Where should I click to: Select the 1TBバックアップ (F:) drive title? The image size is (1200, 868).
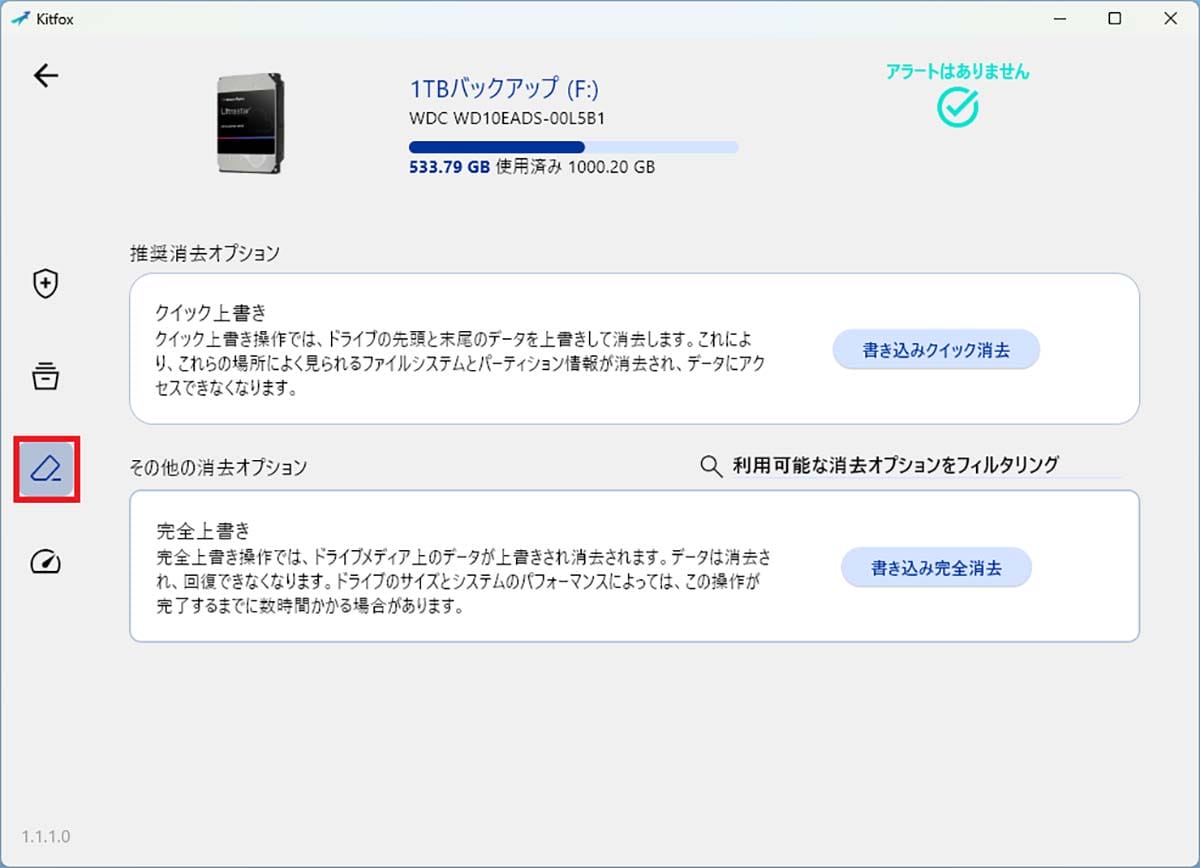click(x=504, y=88)
